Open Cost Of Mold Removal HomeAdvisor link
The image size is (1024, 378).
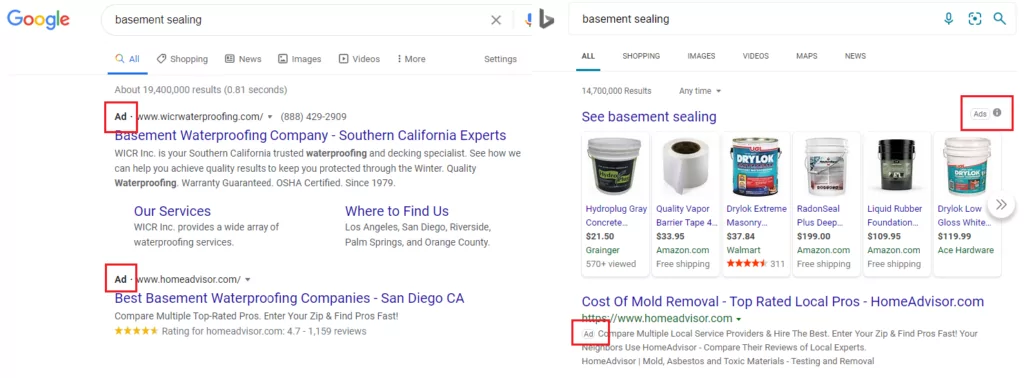tap(782, 302)
